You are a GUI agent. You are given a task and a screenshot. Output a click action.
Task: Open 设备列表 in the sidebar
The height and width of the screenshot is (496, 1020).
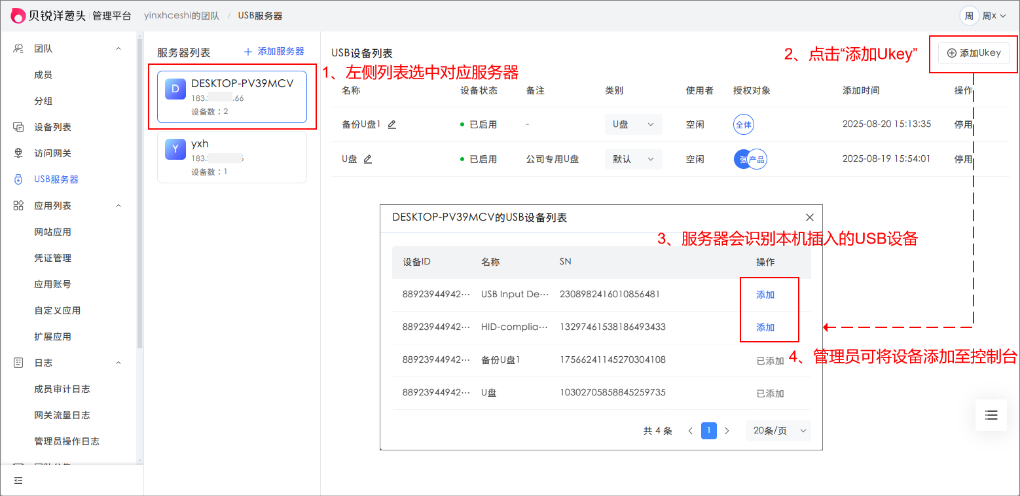pyautogui.click(x=53, y=127)
